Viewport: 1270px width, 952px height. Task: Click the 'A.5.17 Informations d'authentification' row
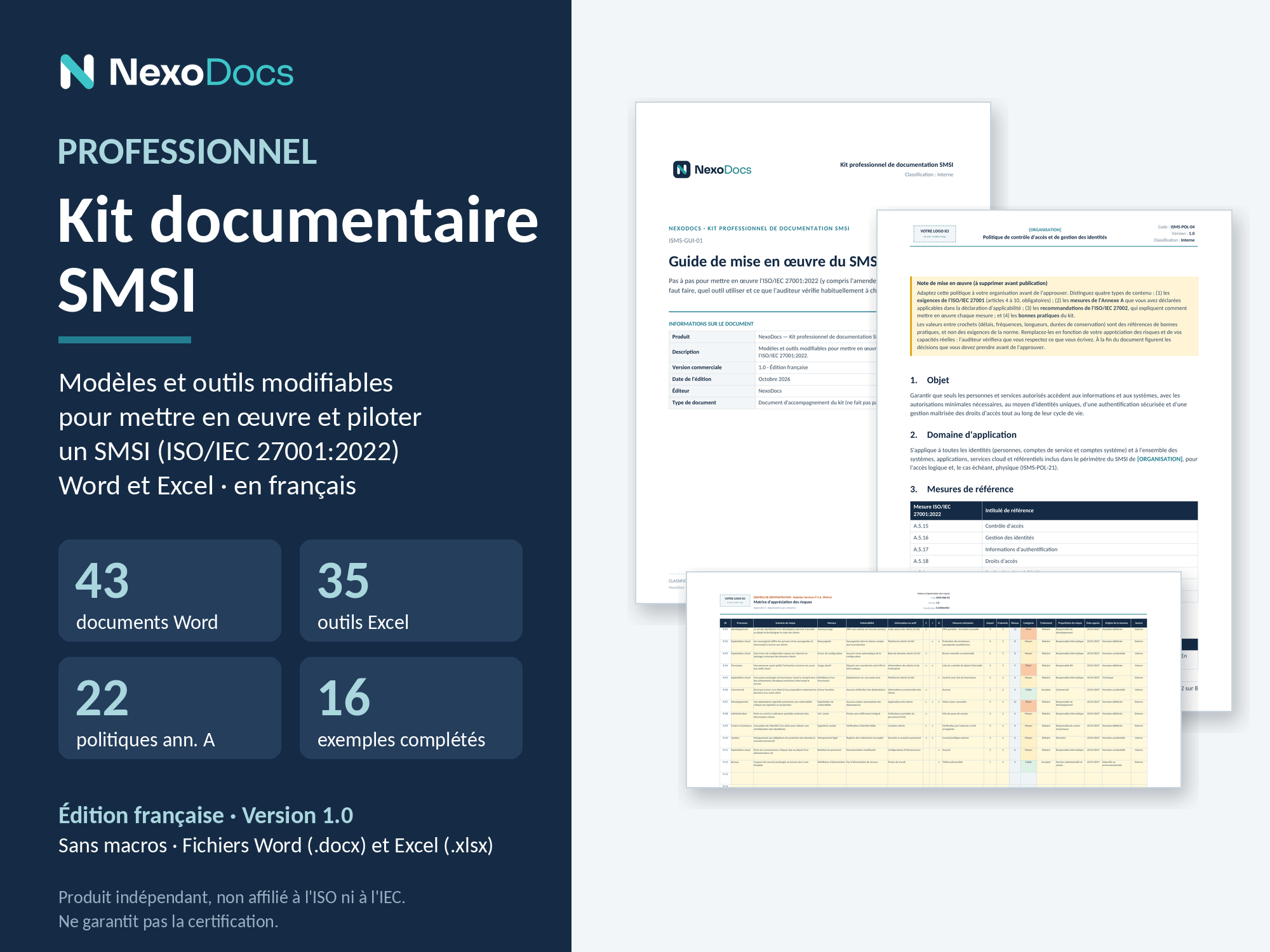[1054, 550]
